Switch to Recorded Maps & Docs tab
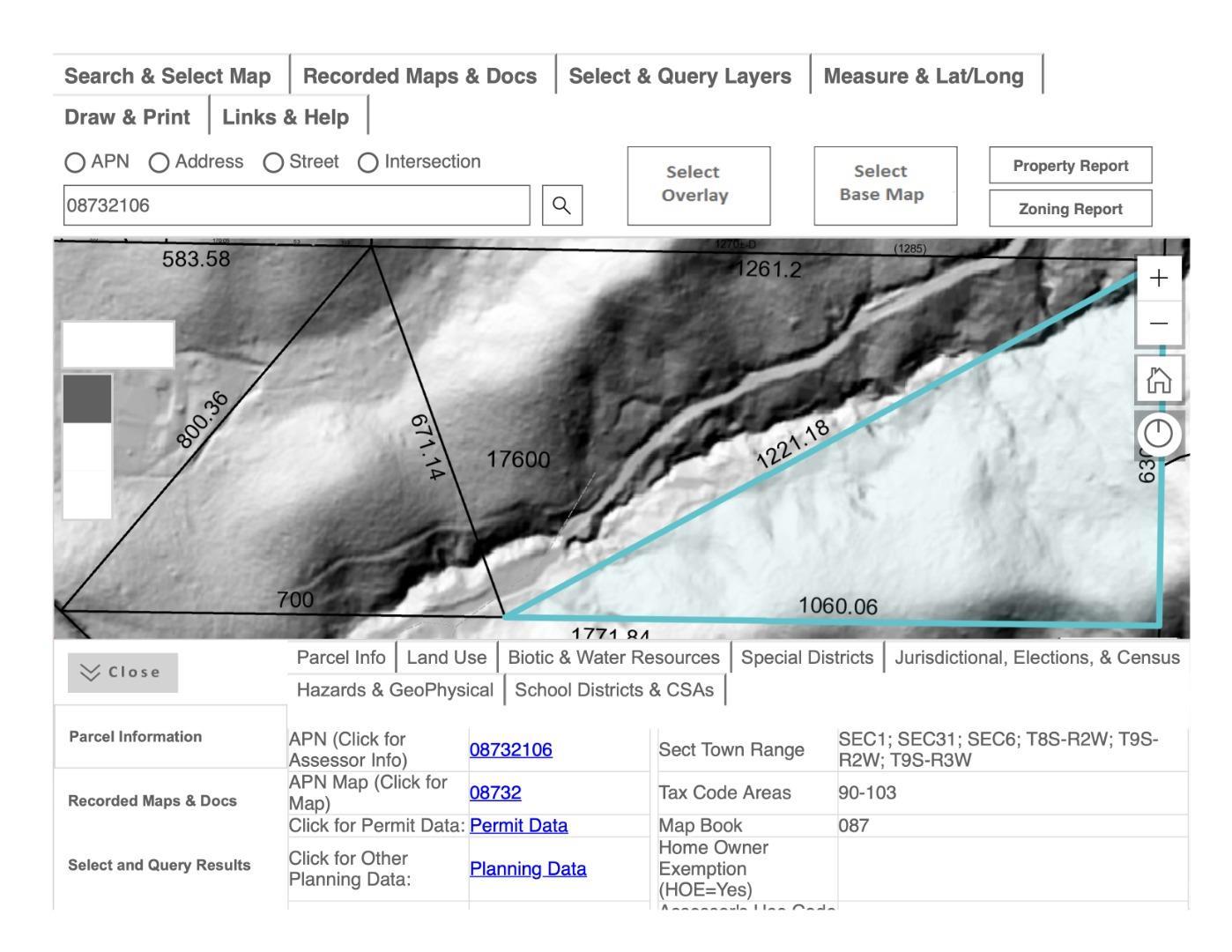 [419, 76]
